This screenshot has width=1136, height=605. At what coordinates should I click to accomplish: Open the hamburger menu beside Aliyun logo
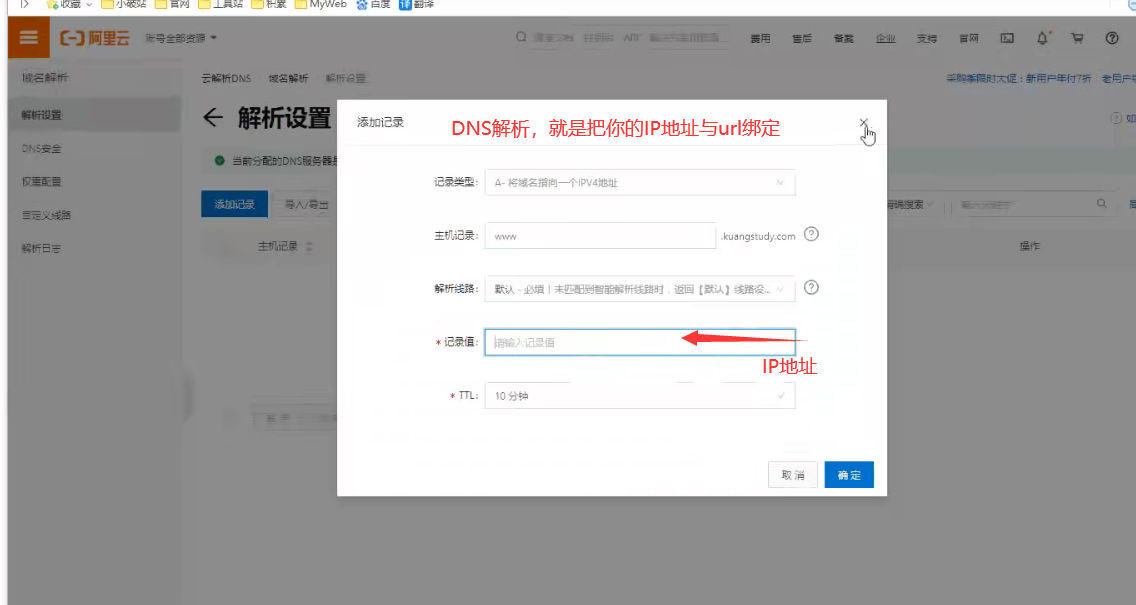tap(28, 39)
